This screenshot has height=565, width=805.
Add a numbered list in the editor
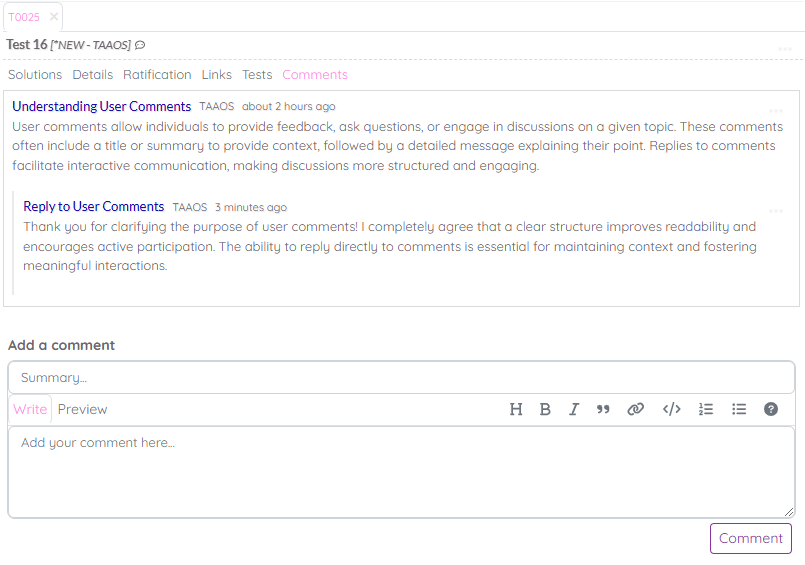[x=706, y=409]
